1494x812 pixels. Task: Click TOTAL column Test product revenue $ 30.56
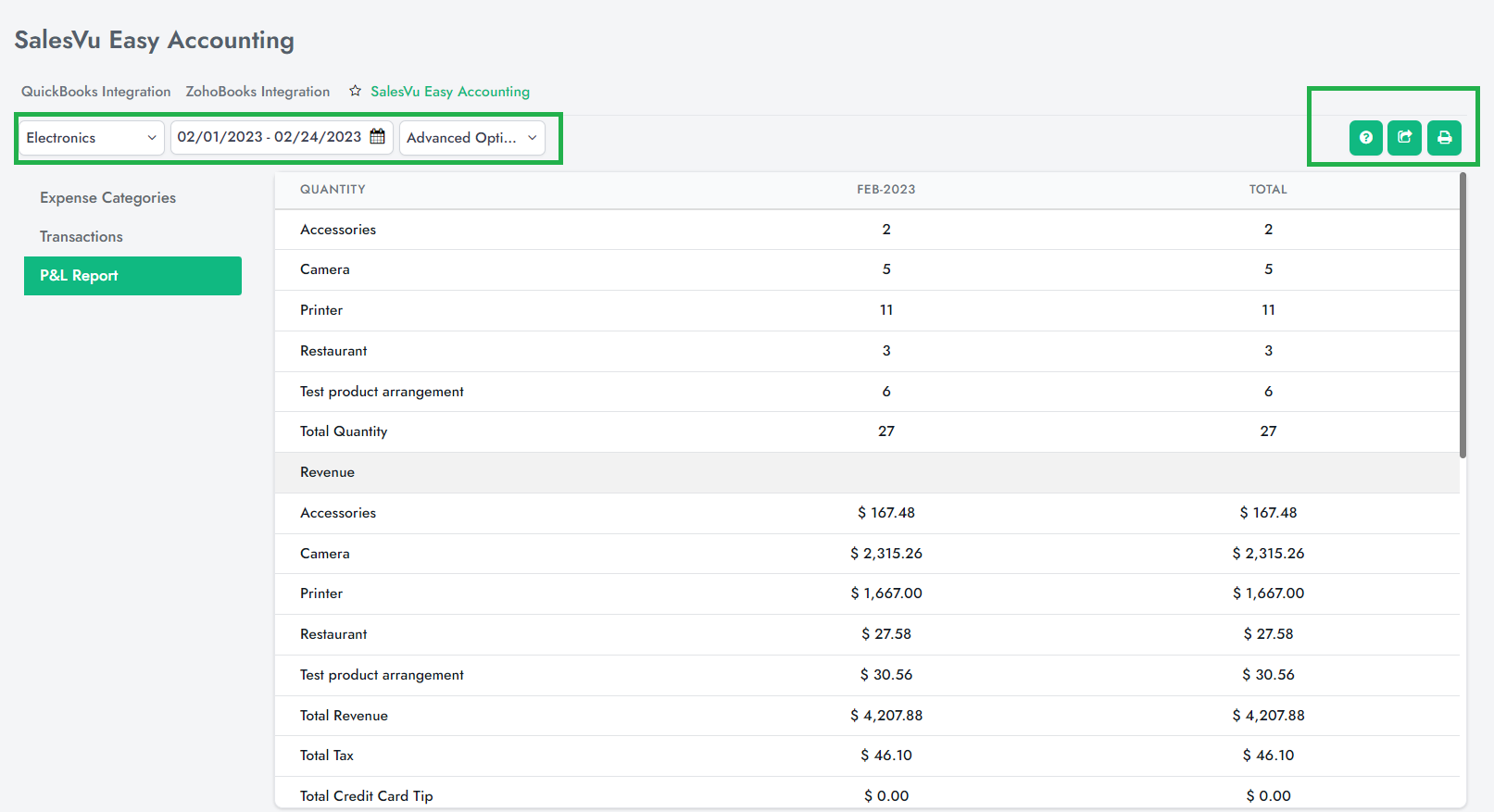1268,675
